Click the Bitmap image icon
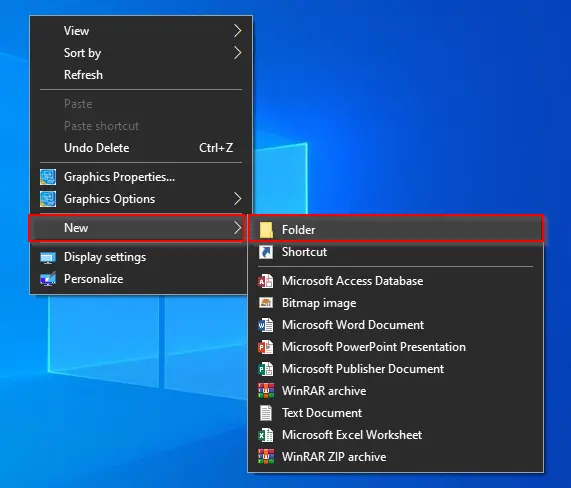Screen dimensions: 571x488 point(266,303)
